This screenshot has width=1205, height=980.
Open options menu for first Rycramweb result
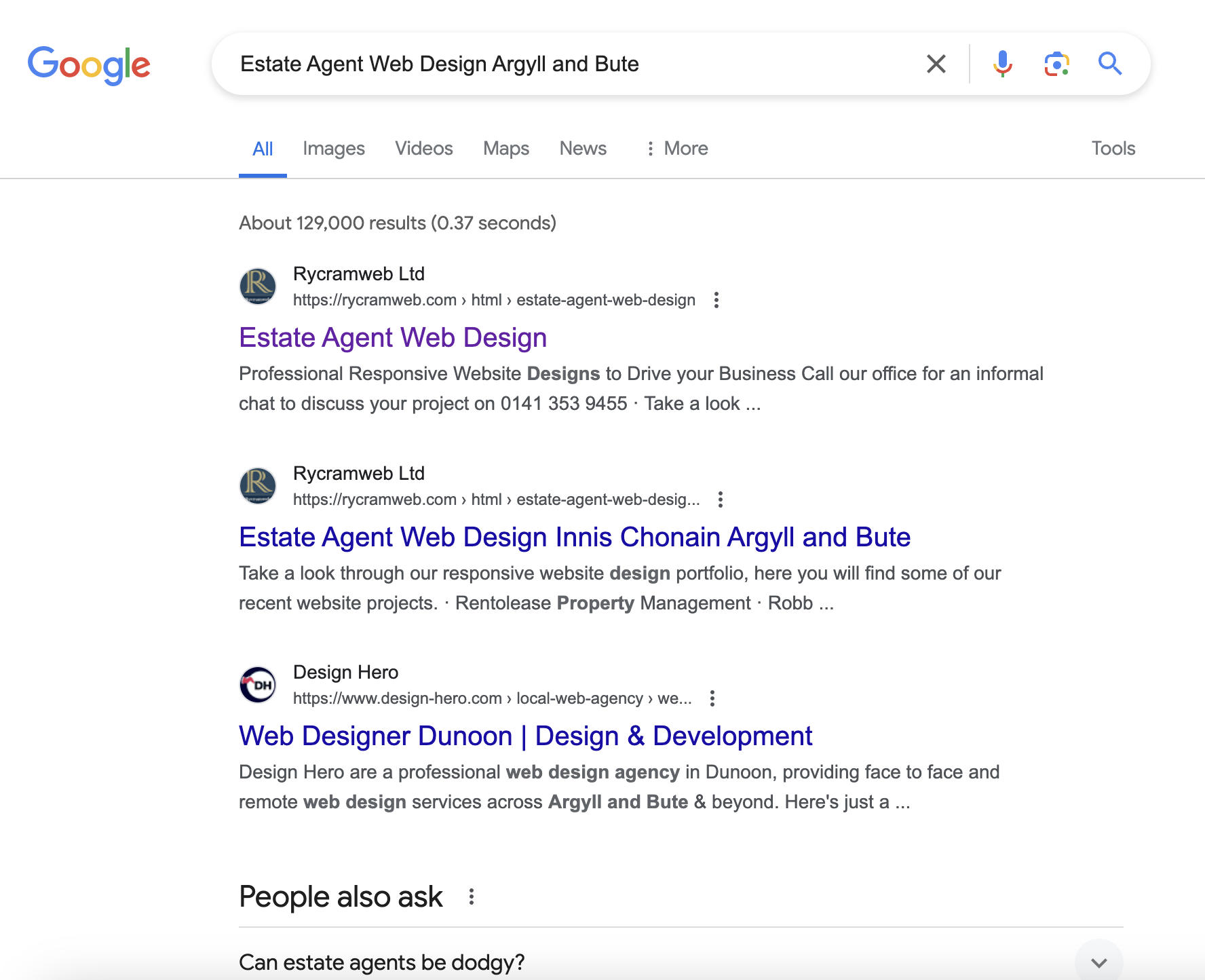coord(716,300)
